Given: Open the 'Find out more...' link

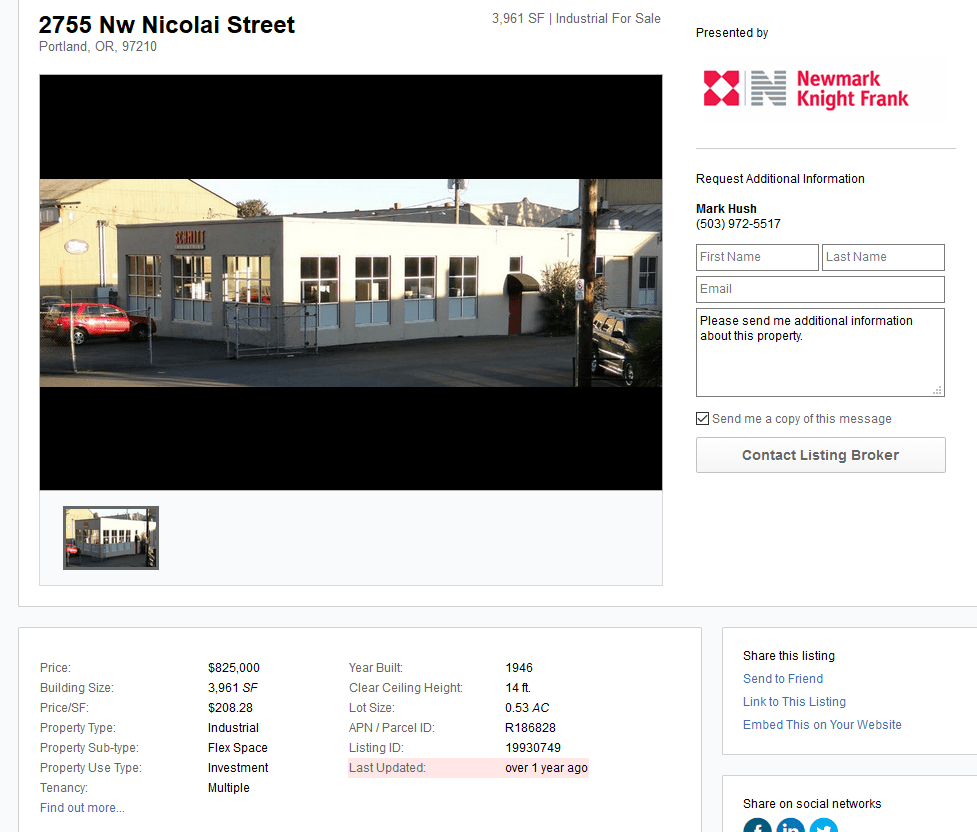Looking at the screenshot, I should [82, 808].
